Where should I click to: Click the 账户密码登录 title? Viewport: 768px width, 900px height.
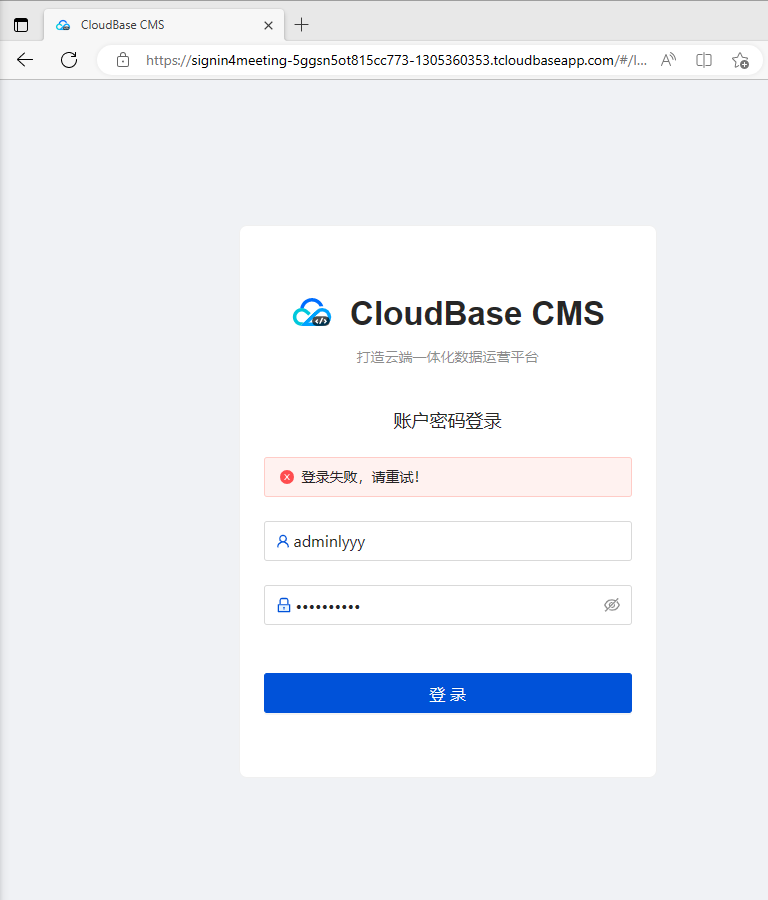click(447, 421)
